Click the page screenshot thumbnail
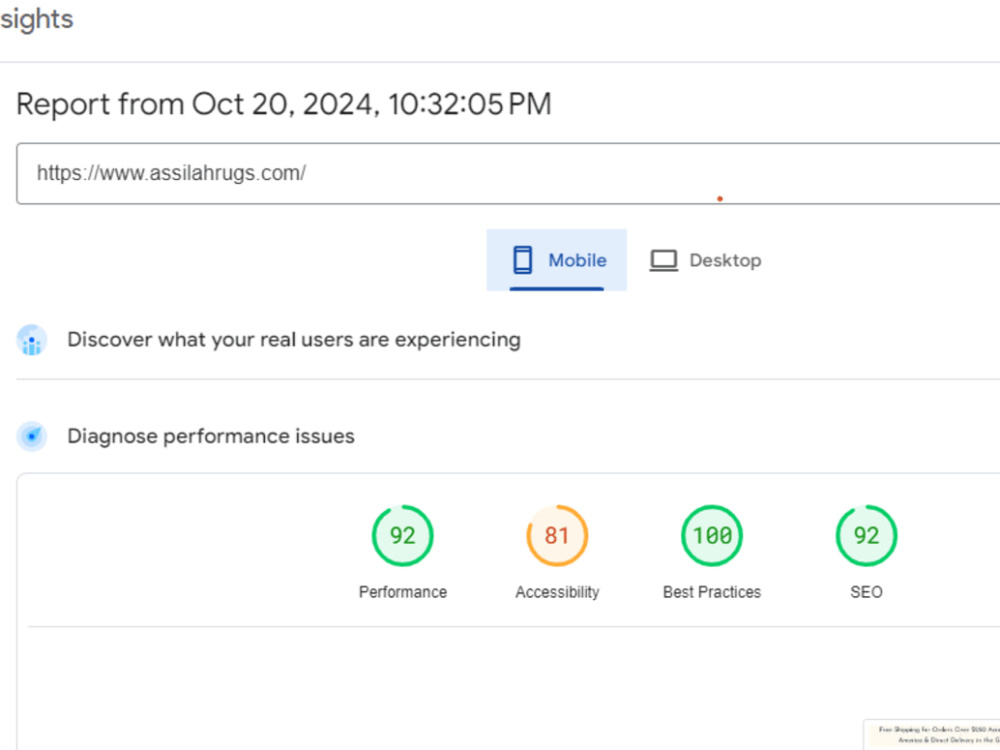 932,735
